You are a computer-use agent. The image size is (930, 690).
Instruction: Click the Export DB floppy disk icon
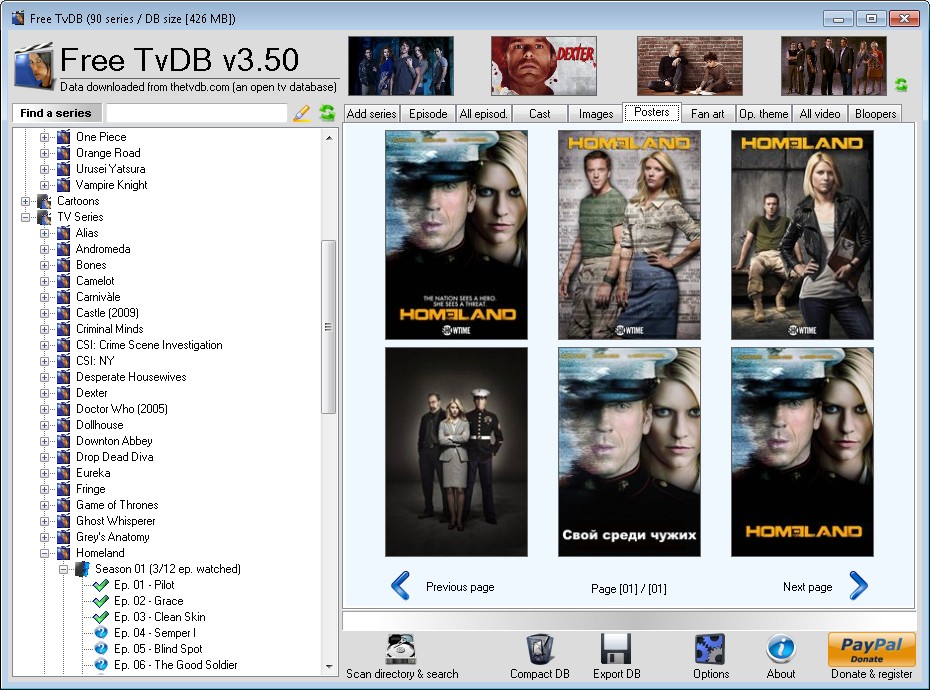(616, 650)
